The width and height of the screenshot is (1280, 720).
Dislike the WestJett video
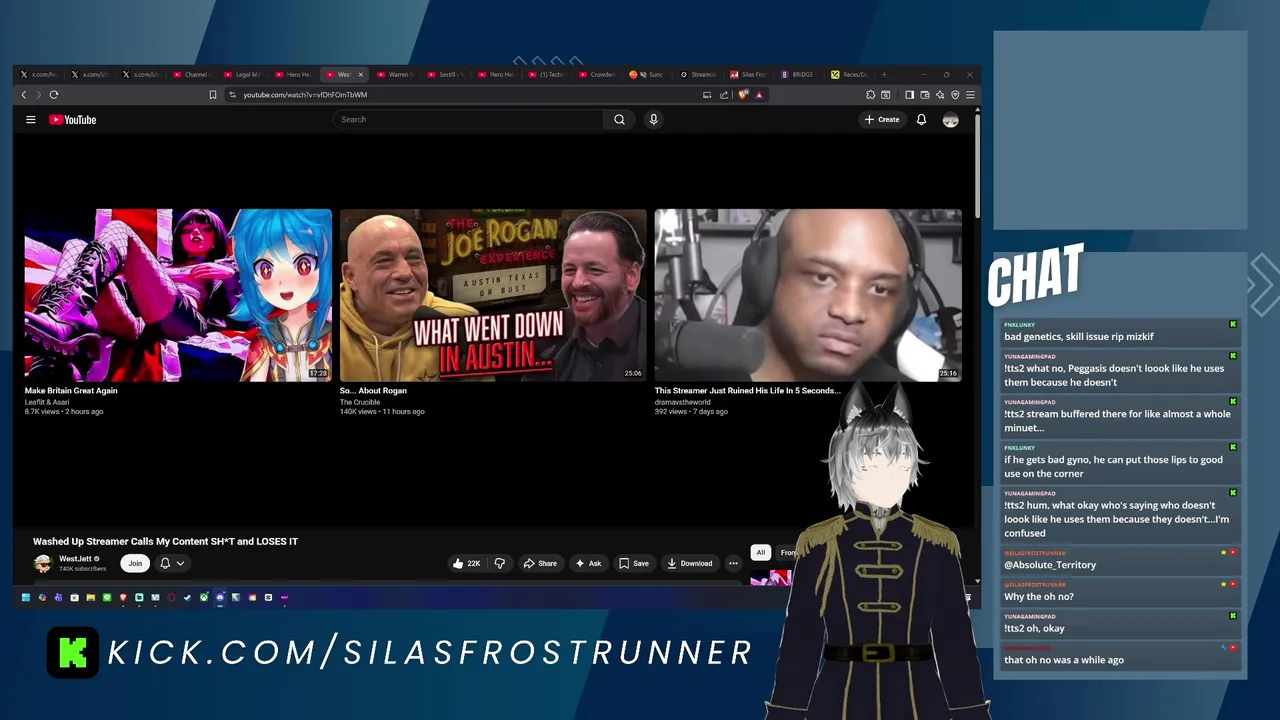point(500,563)
